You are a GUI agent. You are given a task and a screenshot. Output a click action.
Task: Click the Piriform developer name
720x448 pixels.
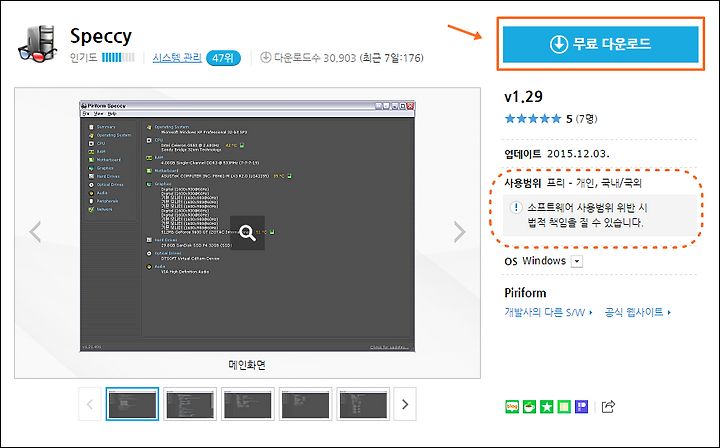(525, 293)
